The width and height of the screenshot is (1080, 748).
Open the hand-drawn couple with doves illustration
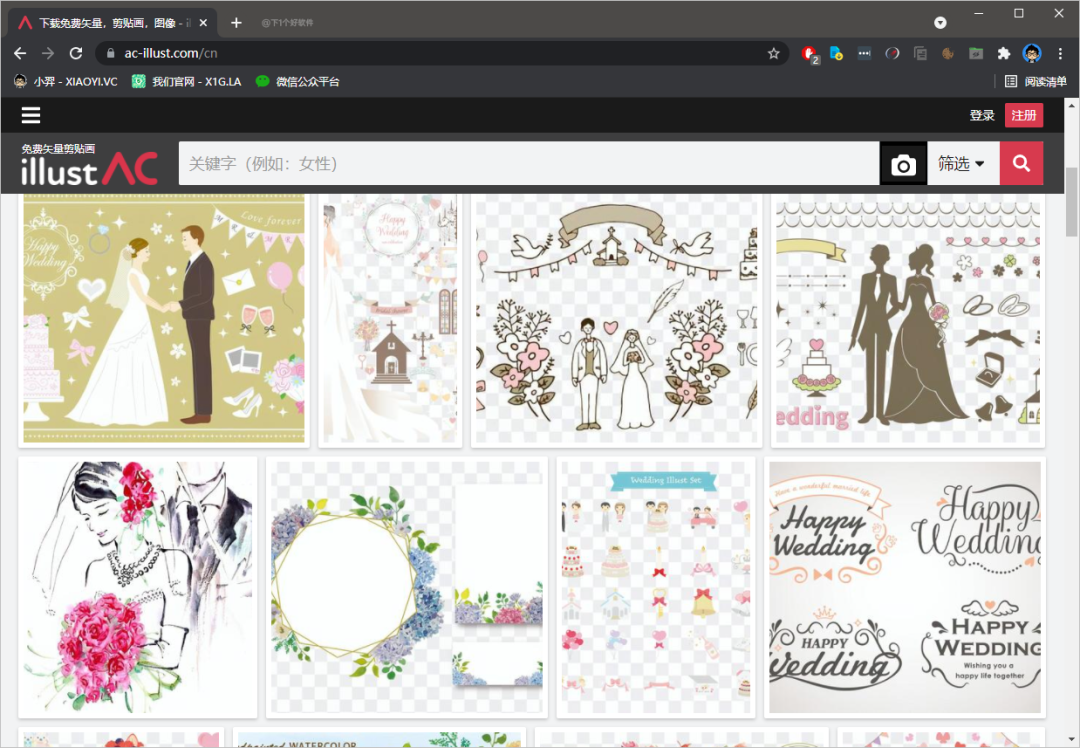click(616, 319)
